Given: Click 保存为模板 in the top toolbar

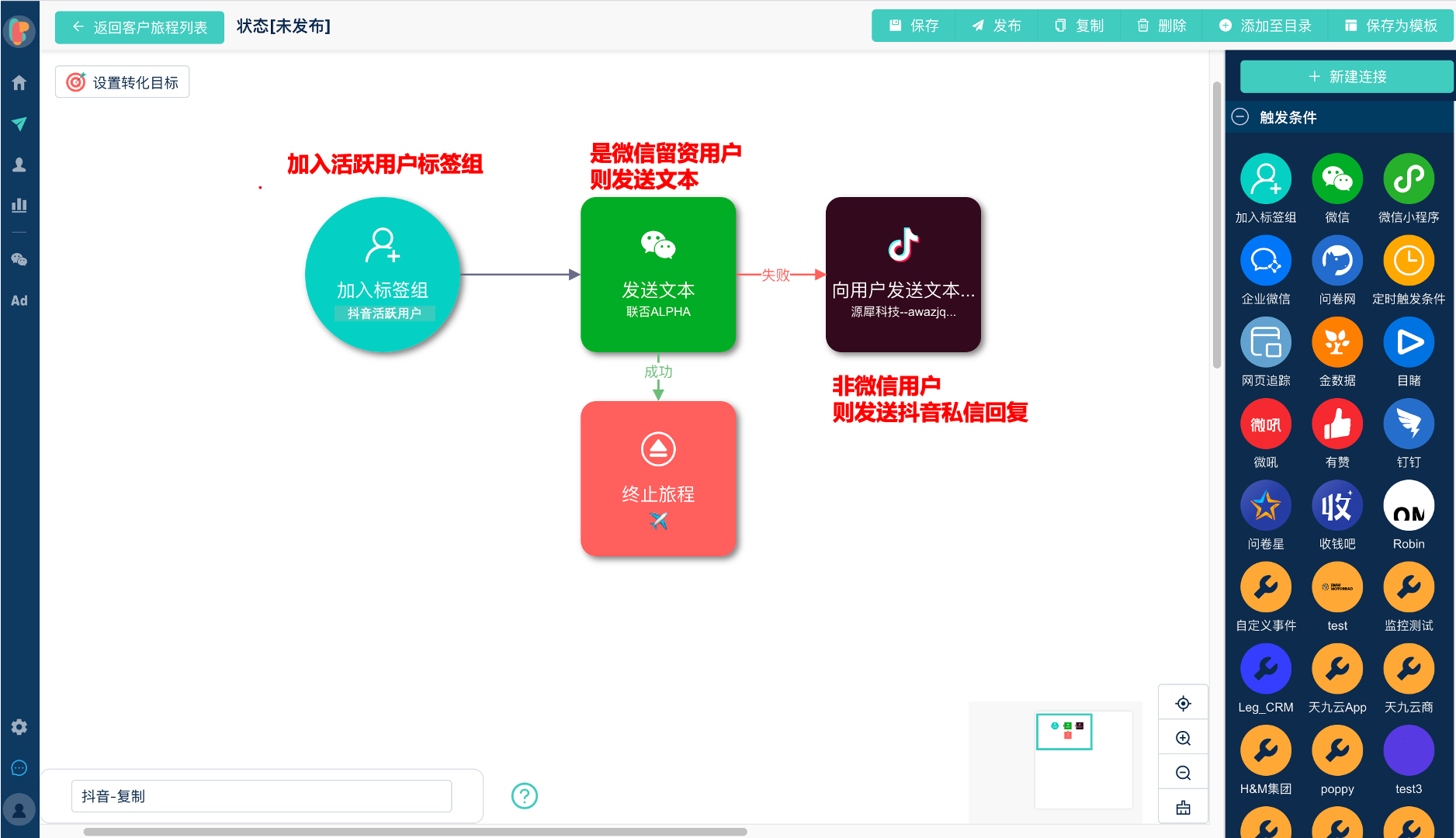Looking at the screenshot, I should pyautogui.click(x=1392, y=25).
